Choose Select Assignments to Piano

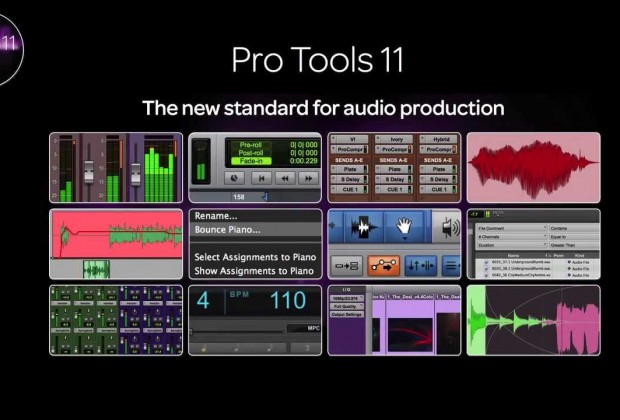pyautogui.click(x=255, y=257)
